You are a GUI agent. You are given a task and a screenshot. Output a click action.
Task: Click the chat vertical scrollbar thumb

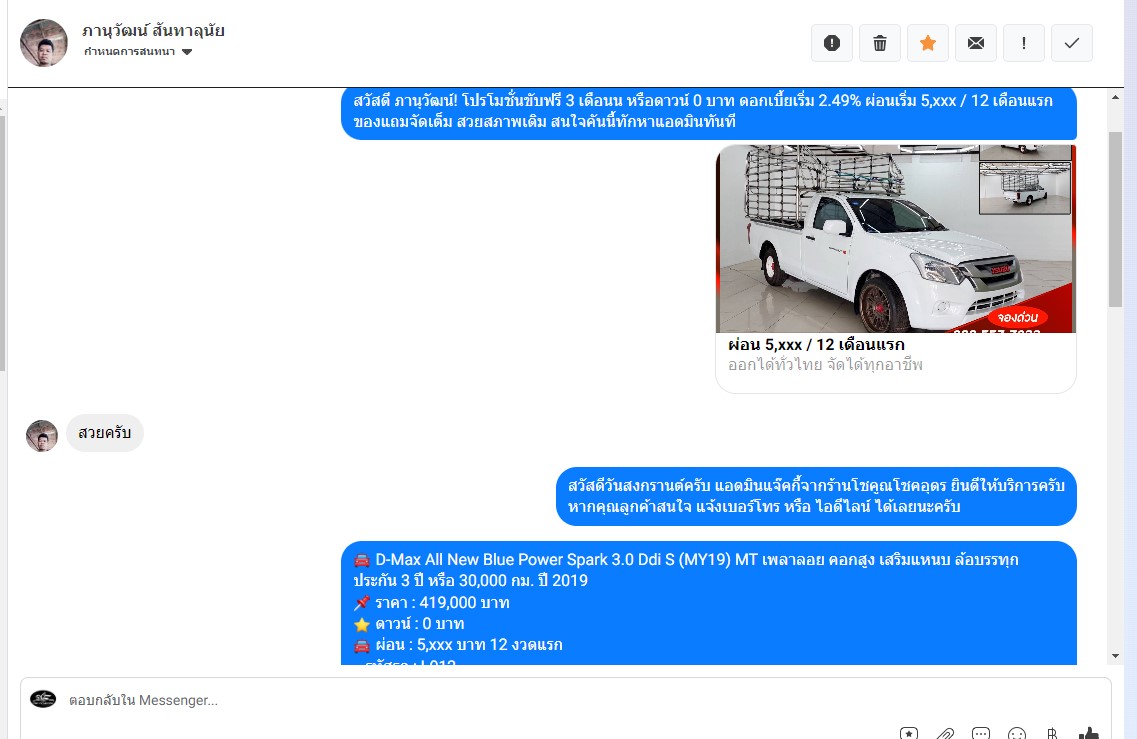coord(1115,220)
